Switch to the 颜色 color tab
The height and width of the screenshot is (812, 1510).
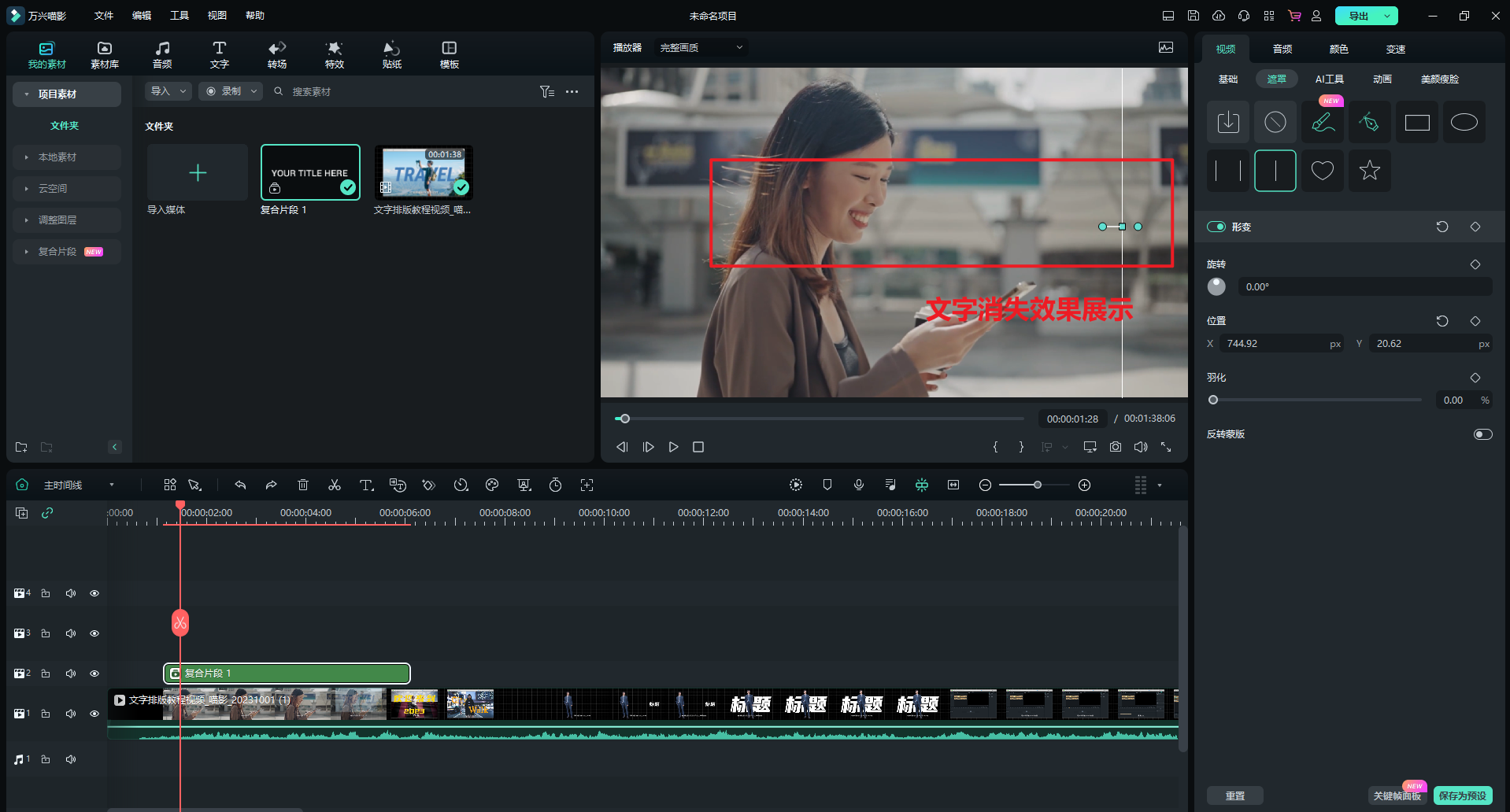point(1338,49)
